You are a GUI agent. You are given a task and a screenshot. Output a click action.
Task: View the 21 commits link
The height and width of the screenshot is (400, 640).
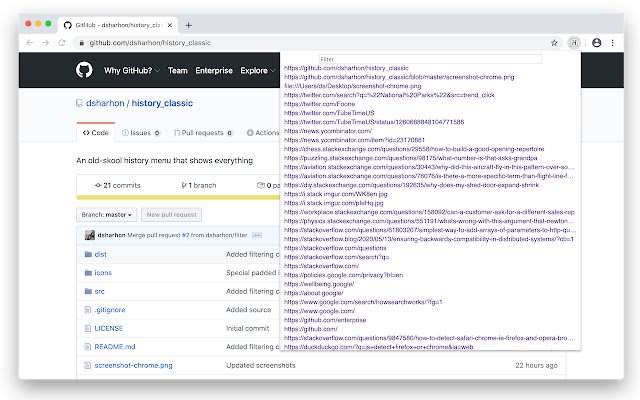pos(118,185)
